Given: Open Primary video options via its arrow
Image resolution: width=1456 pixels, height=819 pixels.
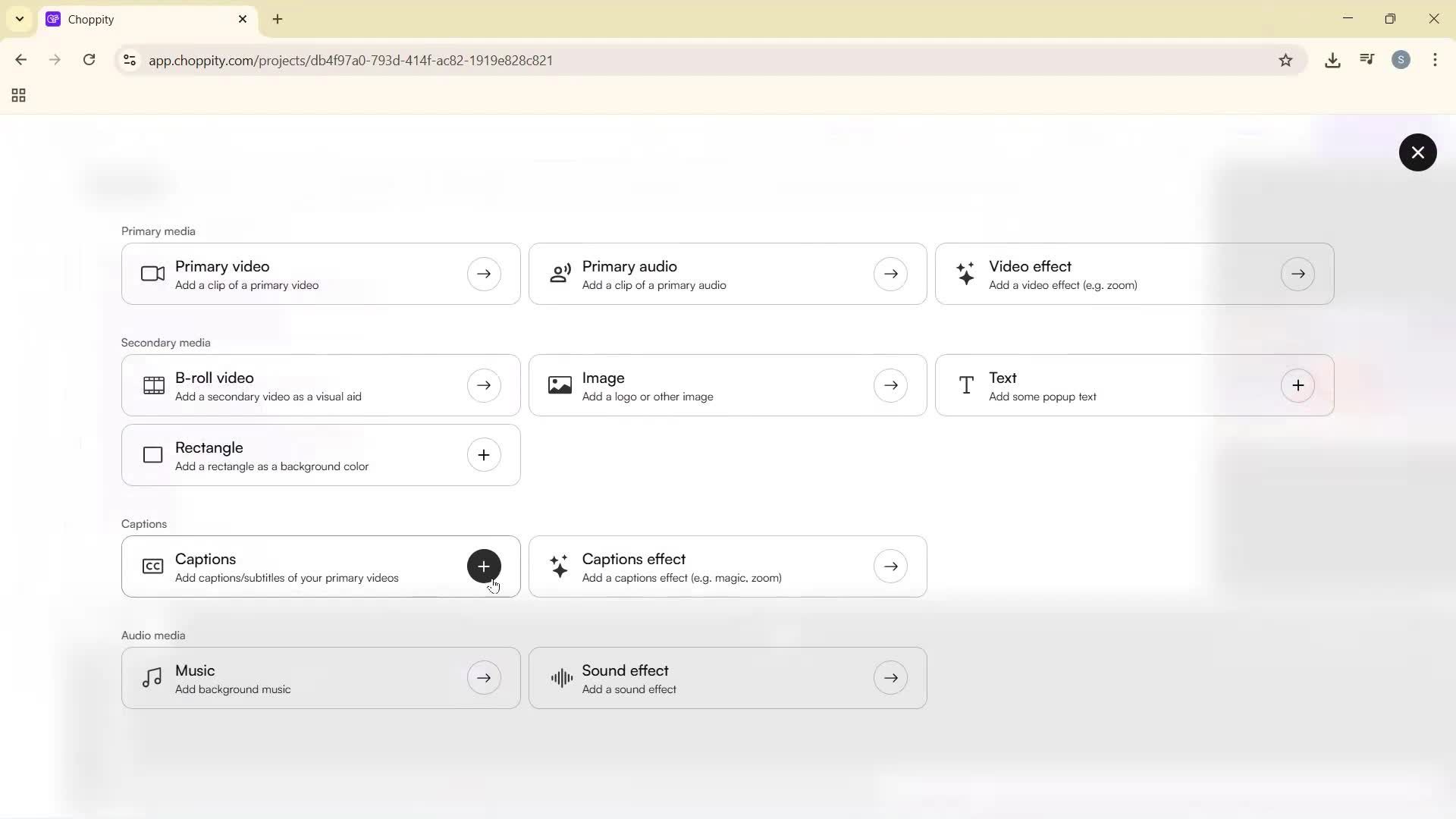Looking at the screenshot, I should 484,274.
